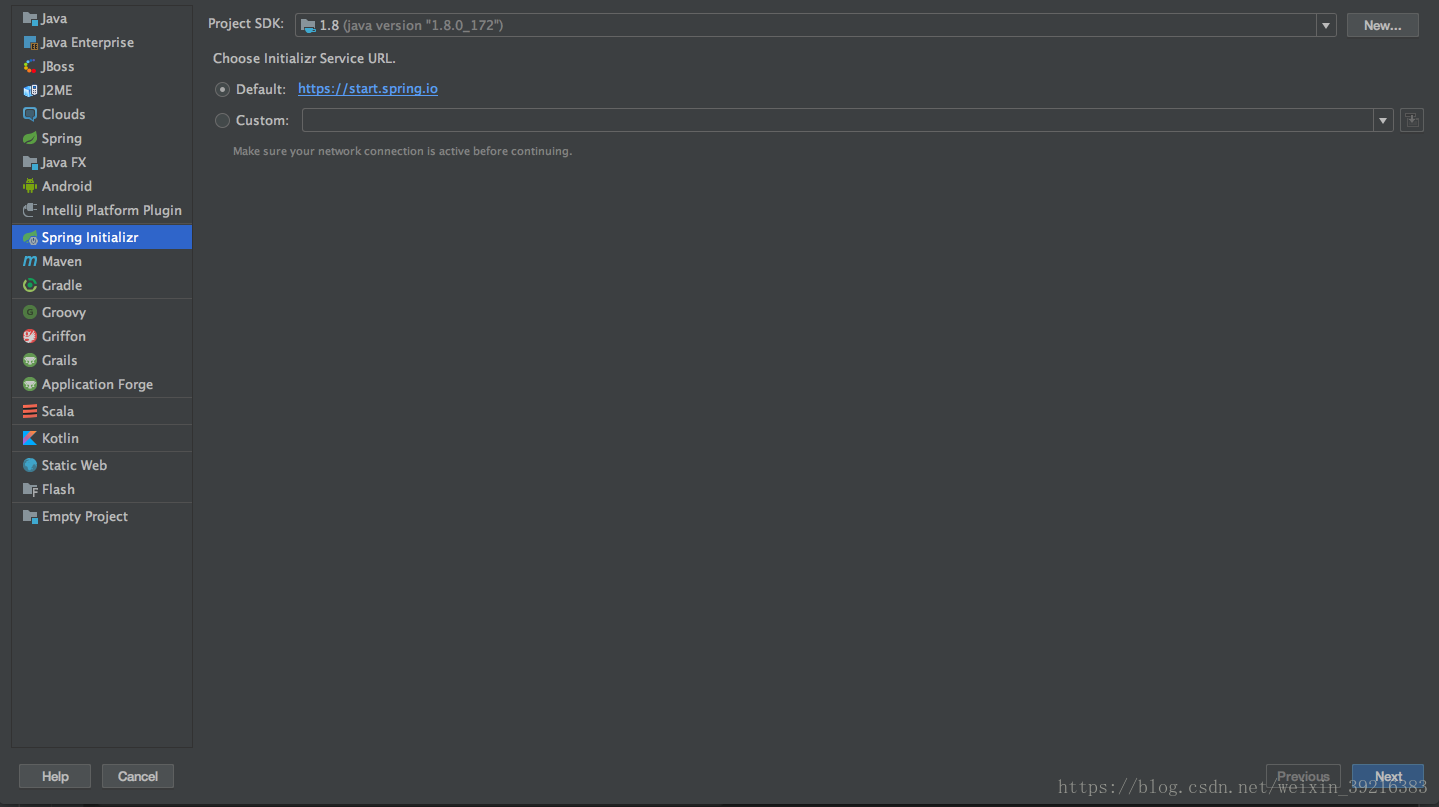Viewport: 1439px width, 807px height.
Task: Expand the Custom URL history dropdown arrow
Action: (1383, 120)
